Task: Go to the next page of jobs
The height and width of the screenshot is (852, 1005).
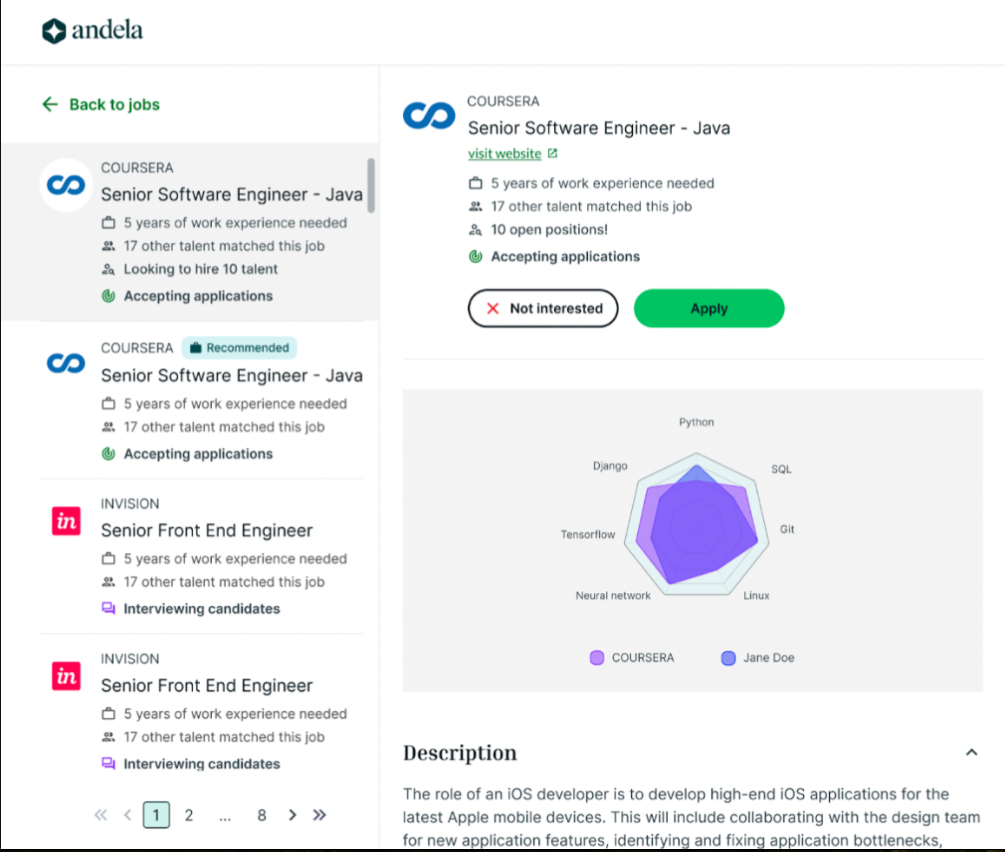Action: point(292,815)
